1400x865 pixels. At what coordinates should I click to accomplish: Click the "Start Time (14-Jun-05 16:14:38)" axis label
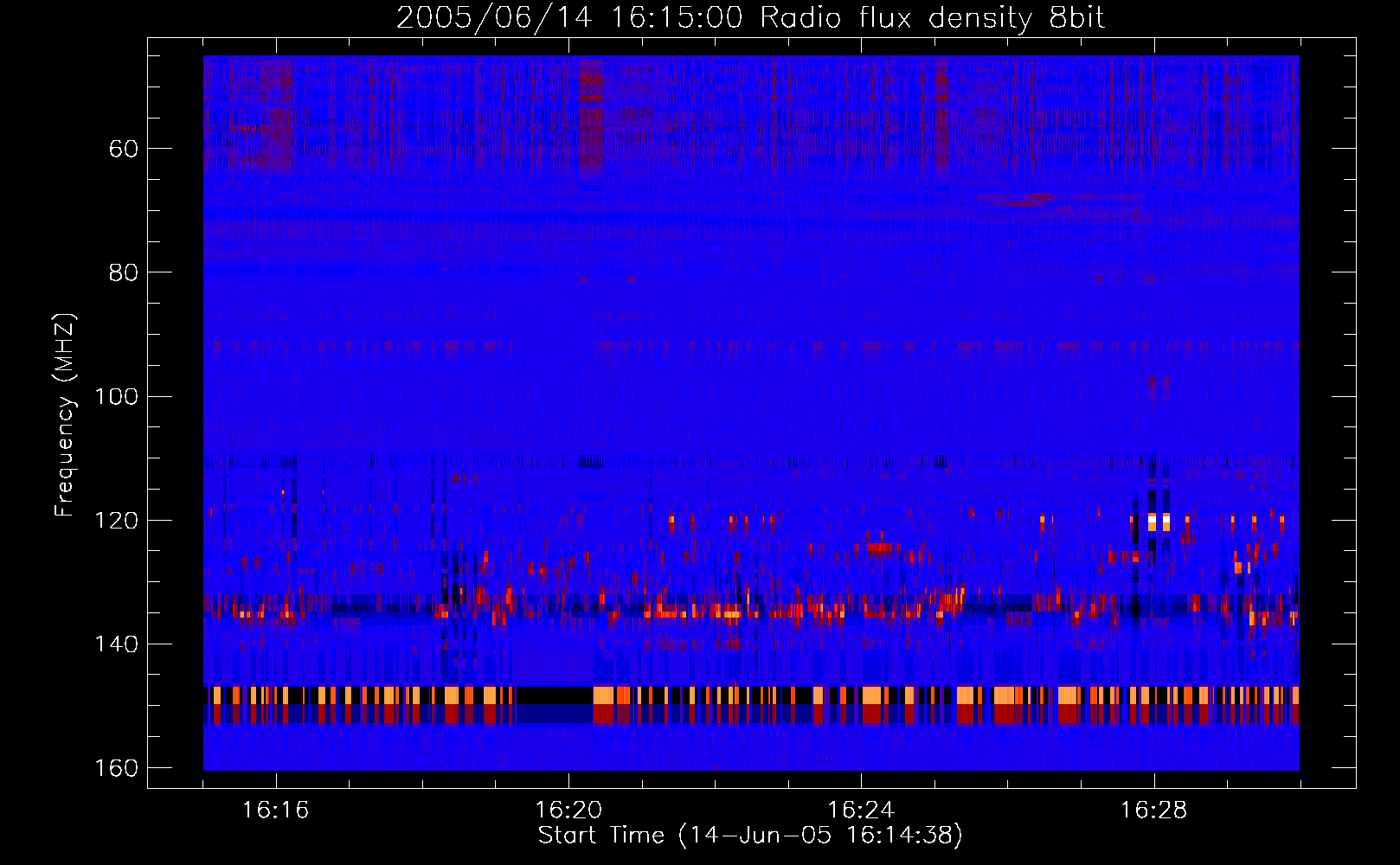[x=750, y=836]
